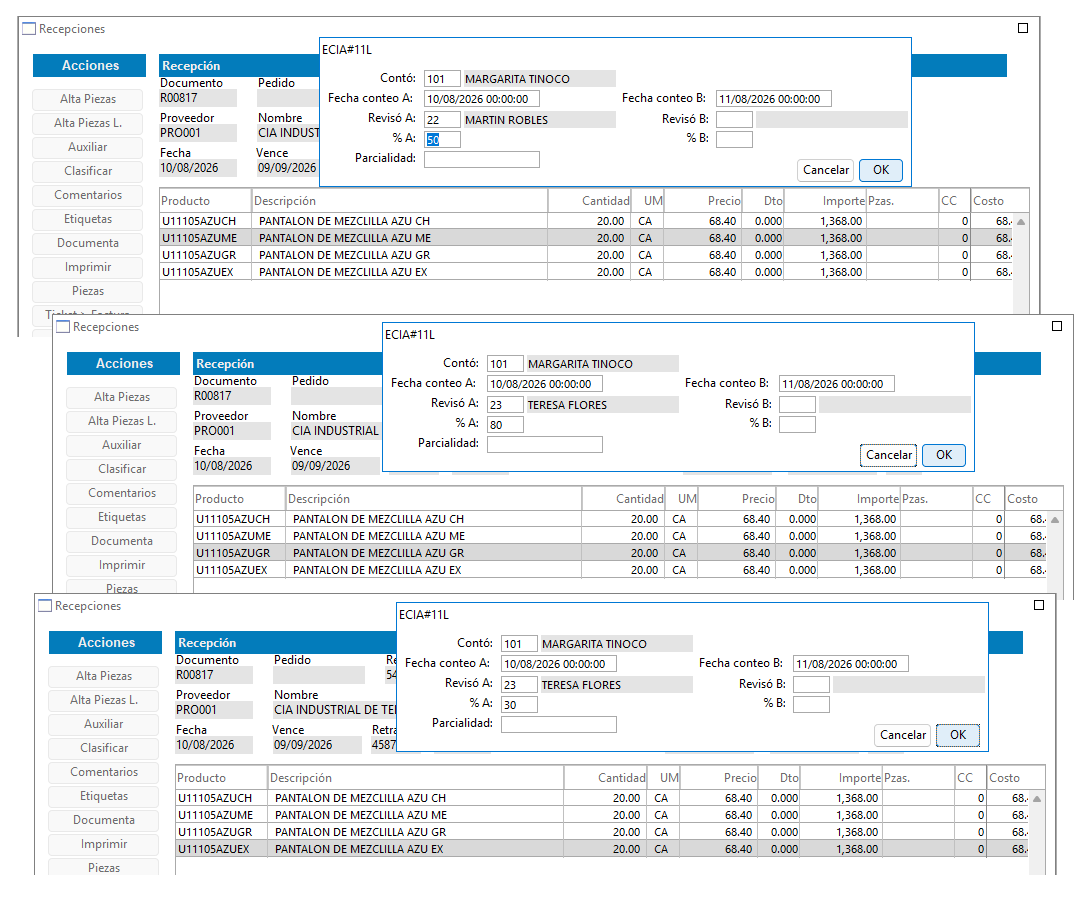Choose Etiquetas in the bottom Acciones panel
Screen dimensions: 1089x897
[103, 796]
